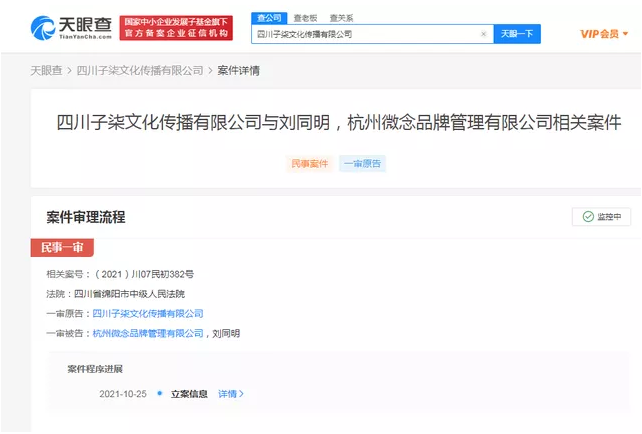Image resolution: width=642 pixels, height=434 pixels.
Task: Click the defendant name 刘同明
Action: (x=226, y=333)
